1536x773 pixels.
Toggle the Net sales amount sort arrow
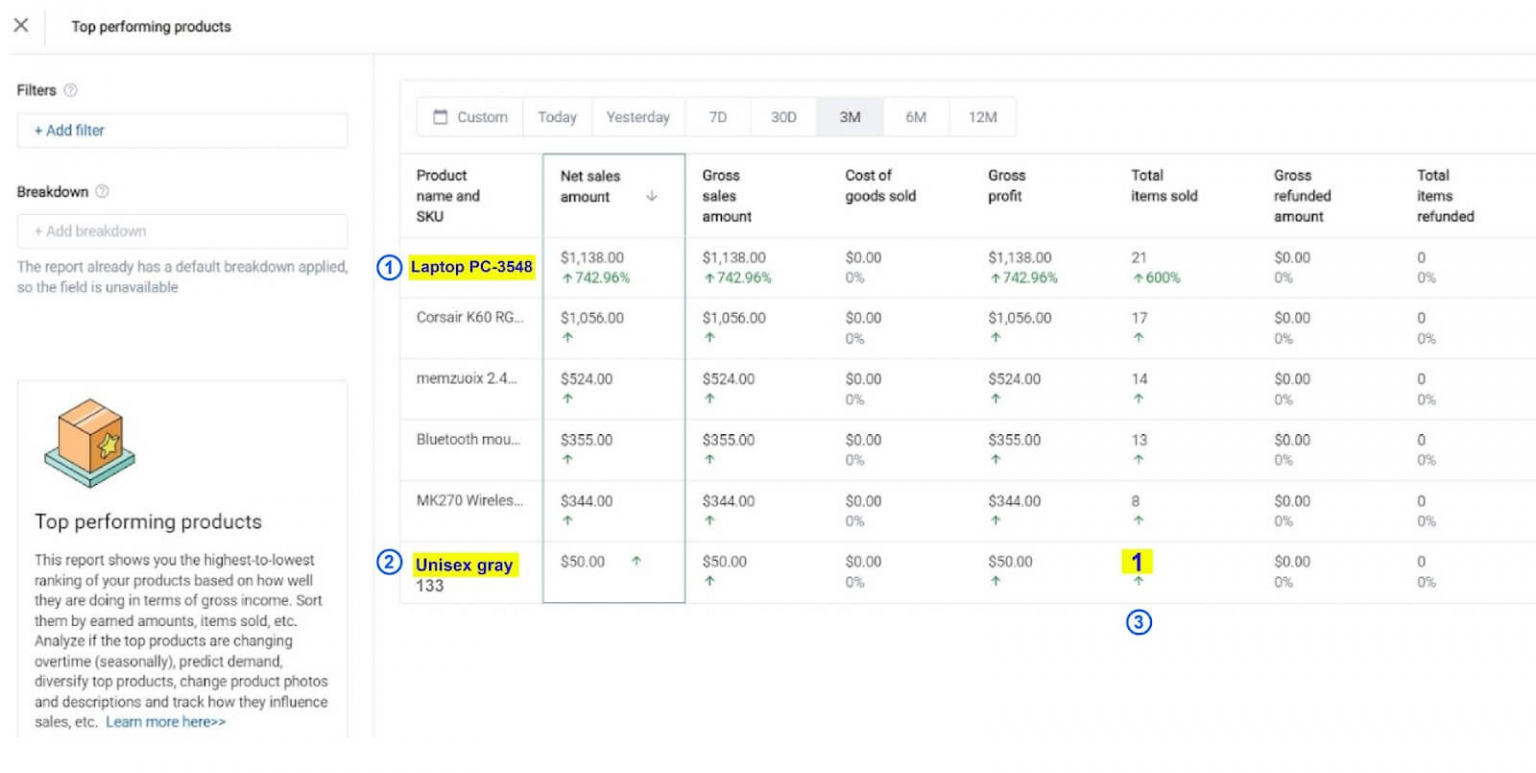(651, 197)
